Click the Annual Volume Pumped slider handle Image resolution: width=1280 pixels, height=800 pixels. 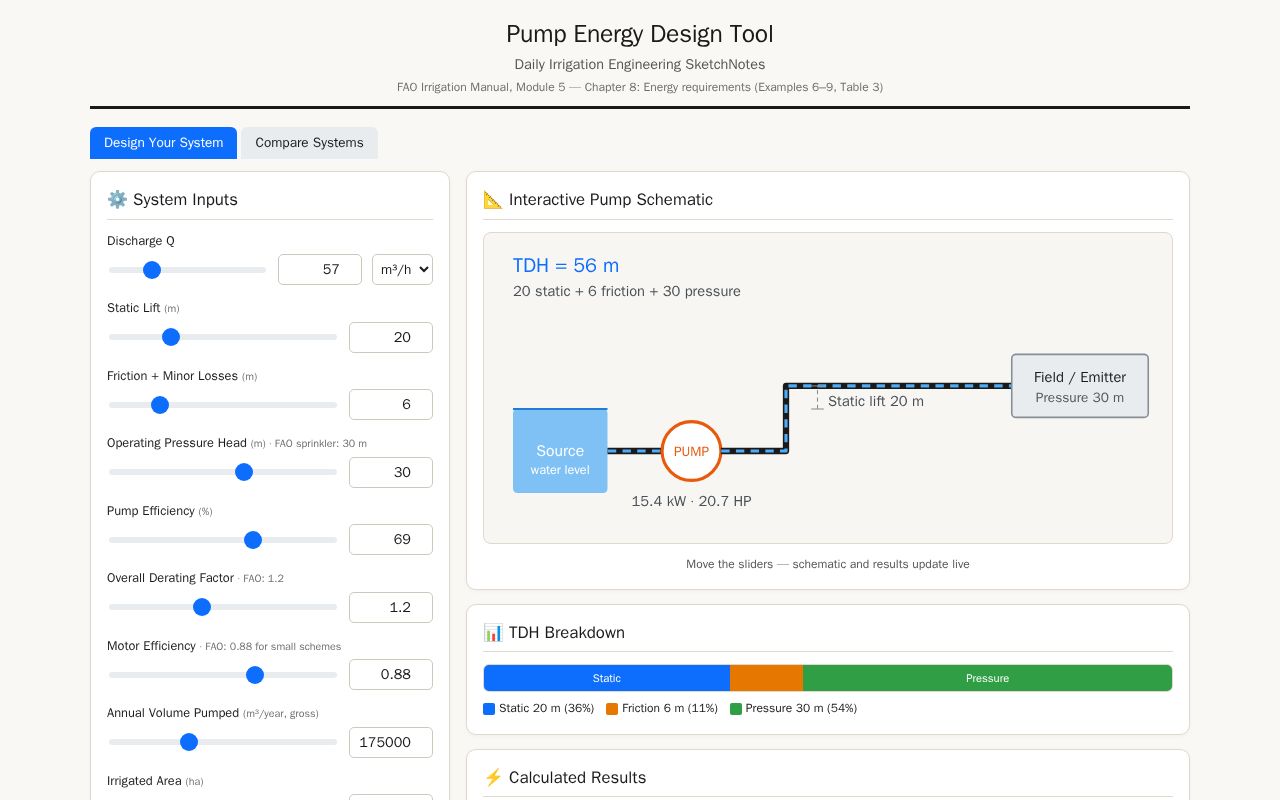point(189,742)
